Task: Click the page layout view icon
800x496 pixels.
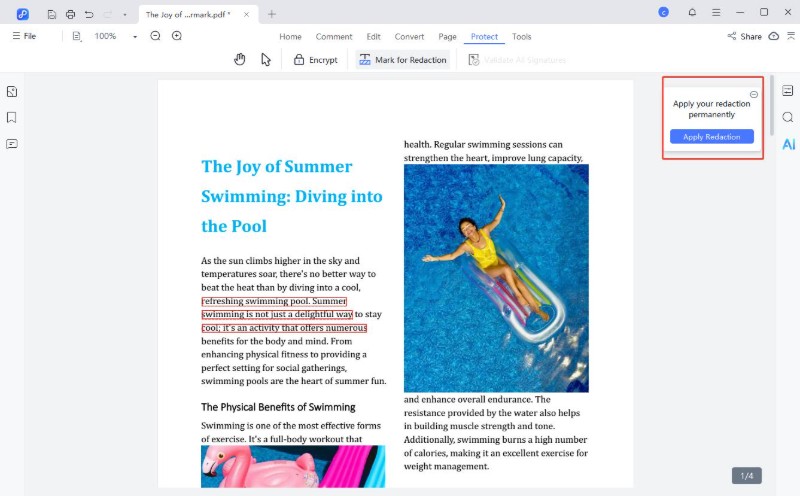Action: (77, 36)
